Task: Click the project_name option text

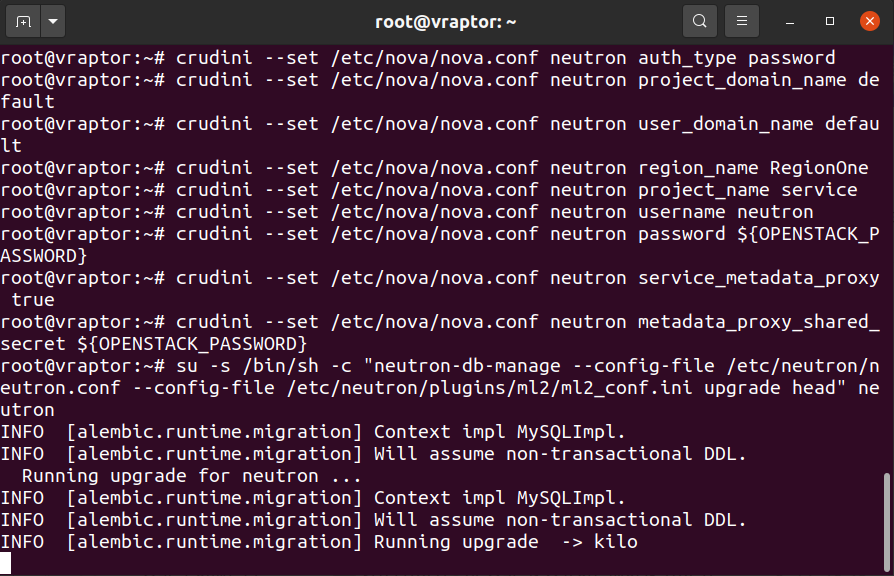Action: (x=704, y=190)
